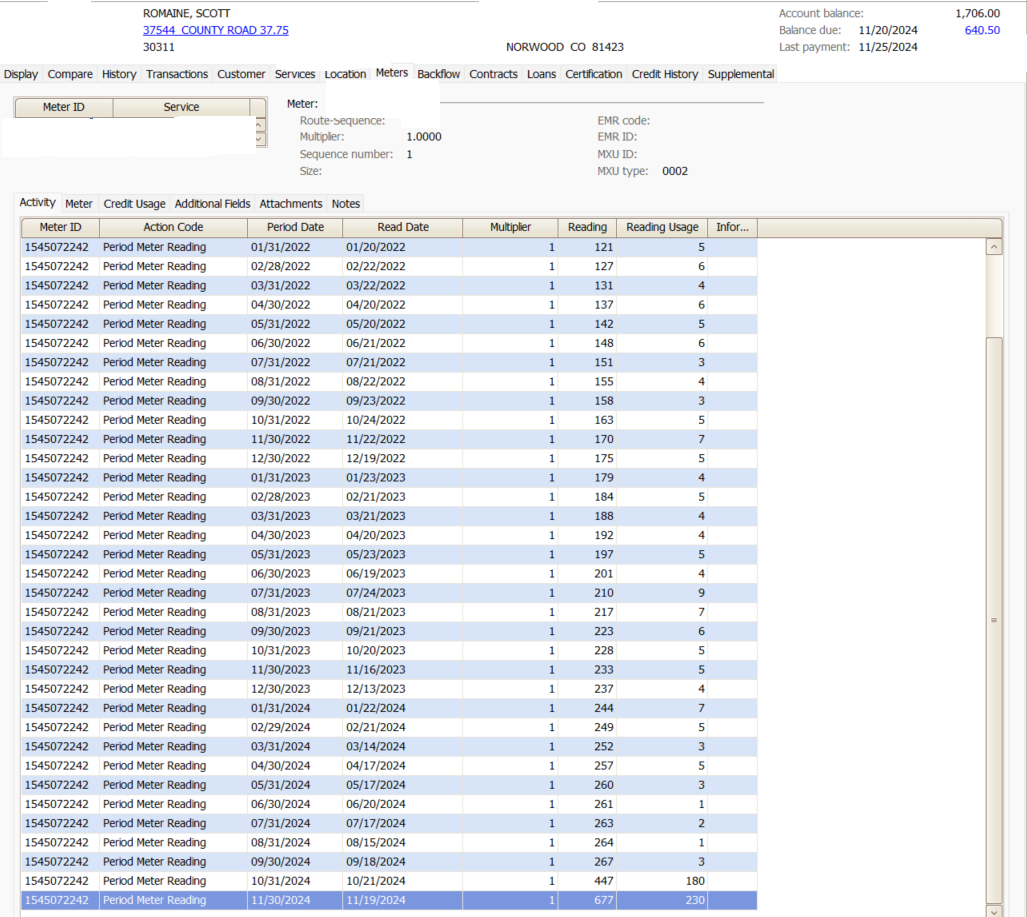Click the activity table vertical scrollbar thumb

pos(994,620)
